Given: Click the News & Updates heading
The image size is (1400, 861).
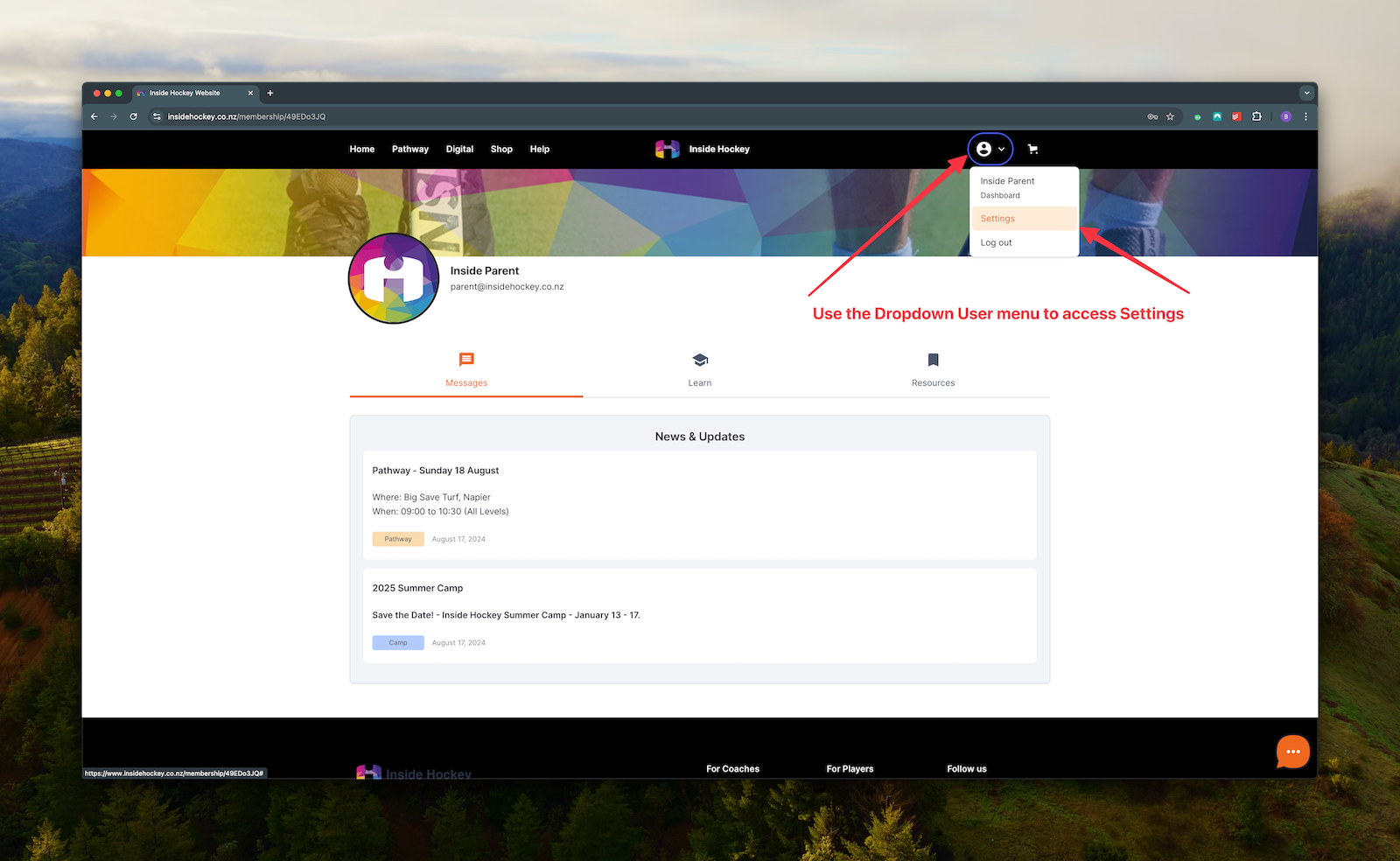Looking at the screenshot, I should tap(700, 437).
